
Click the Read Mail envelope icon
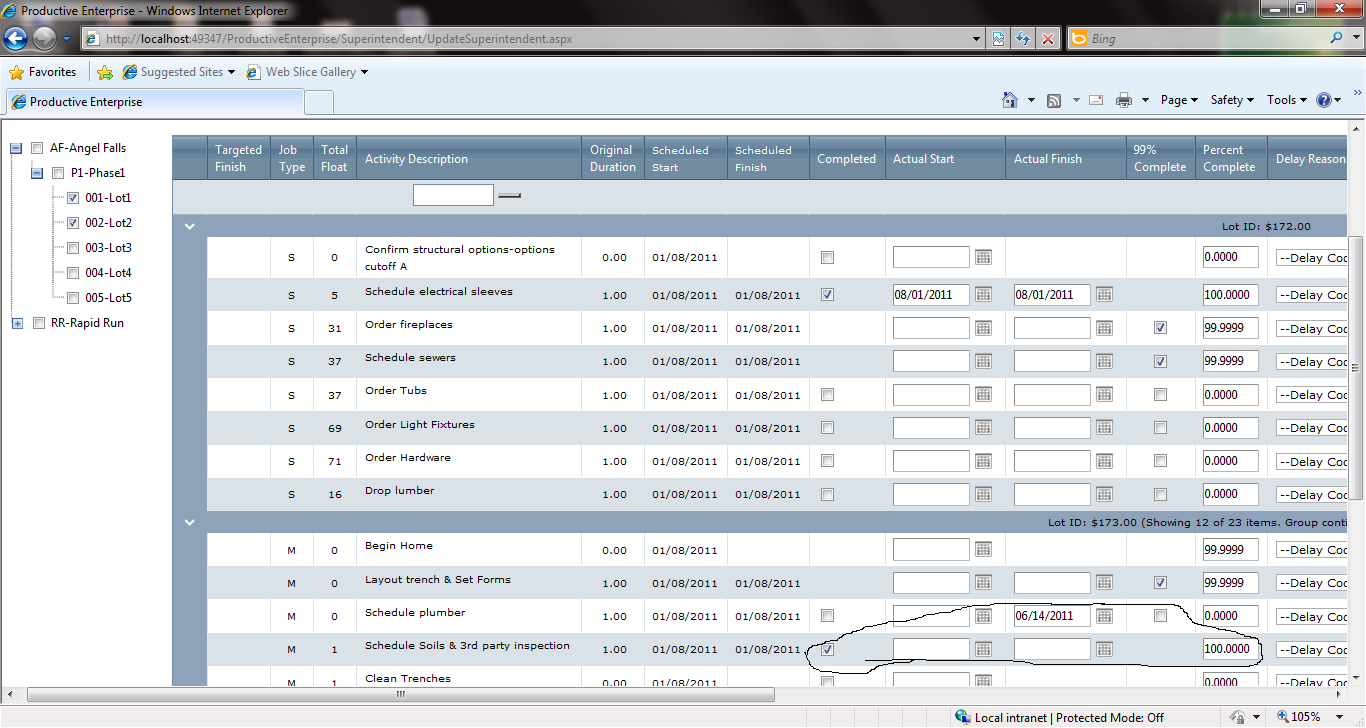[x=1096, y=100]
